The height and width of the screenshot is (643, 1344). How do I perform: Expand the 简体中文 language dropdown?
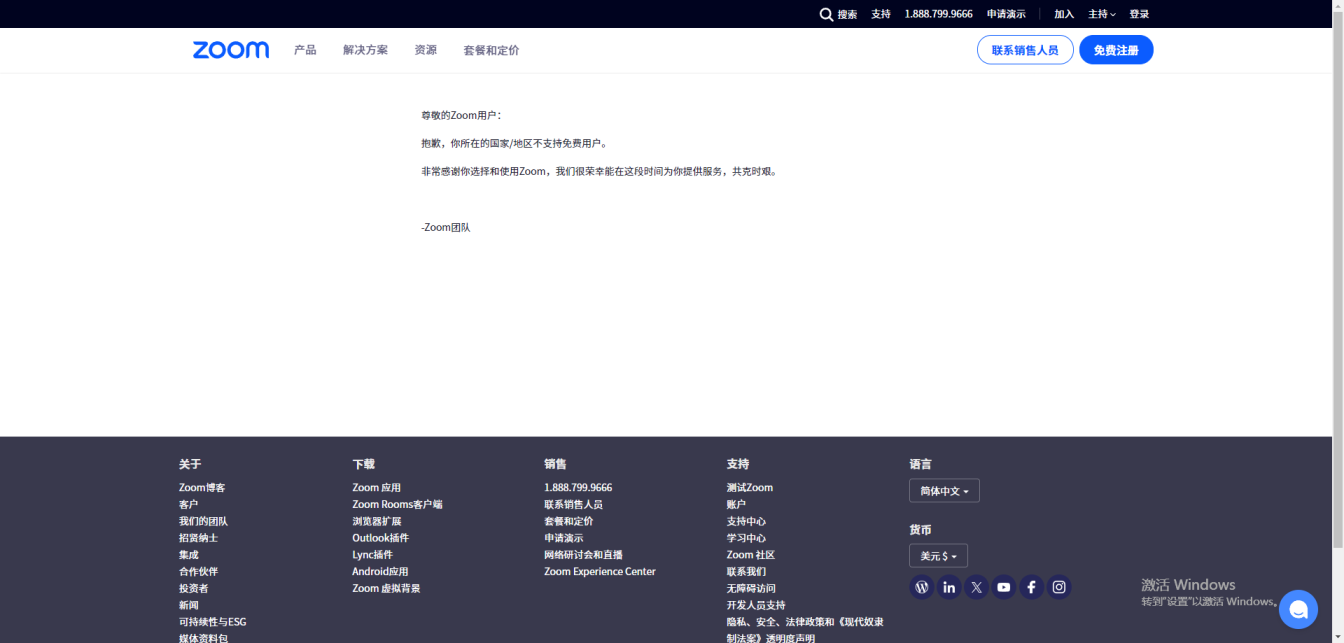pos(944,491)
